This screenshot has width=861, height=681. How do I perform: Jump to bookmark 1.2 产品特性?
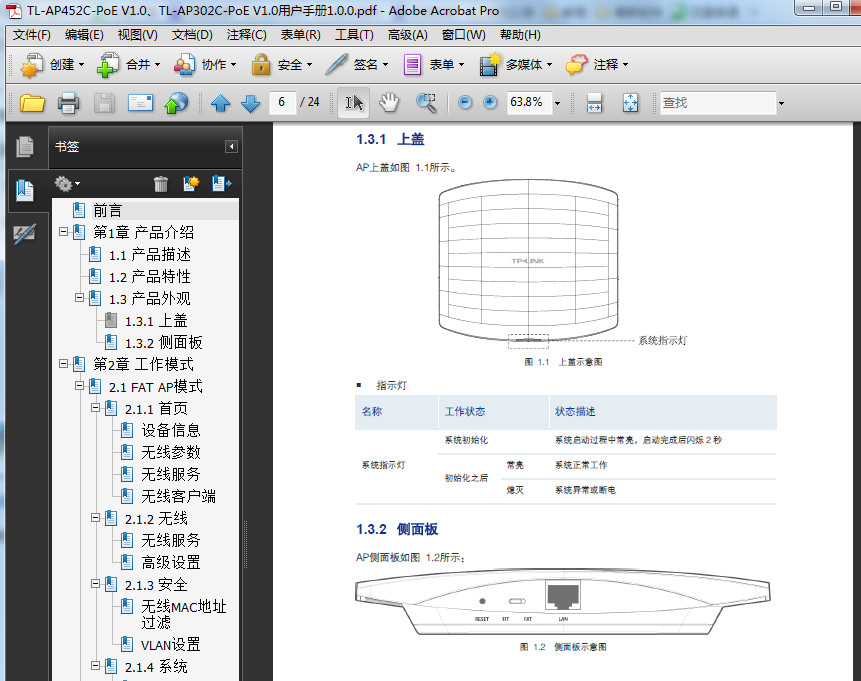point(149,276)
